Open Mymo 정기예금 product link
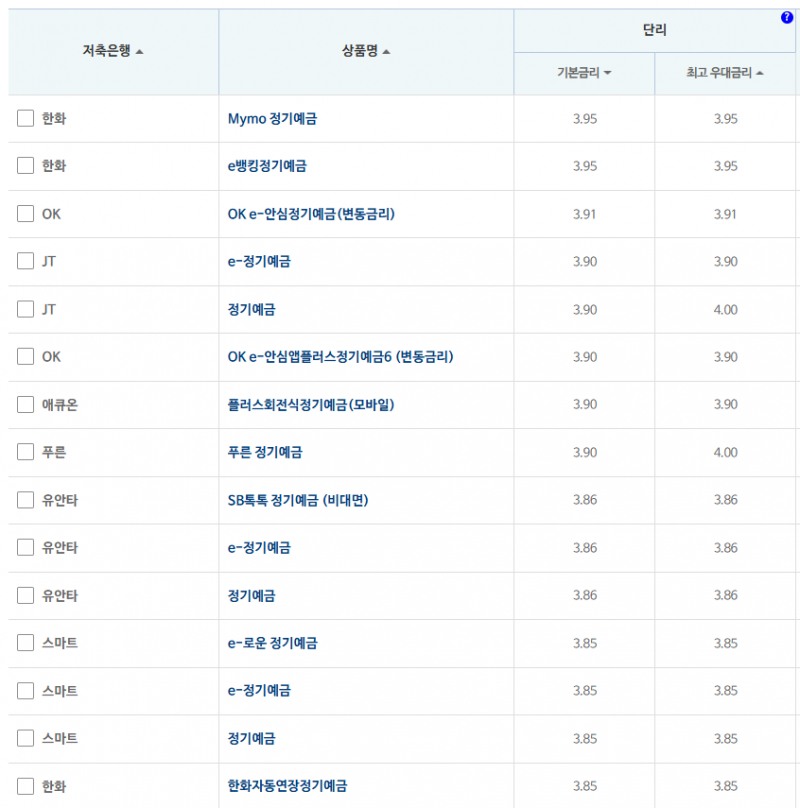800x808 pixels. tap(272, 119)
